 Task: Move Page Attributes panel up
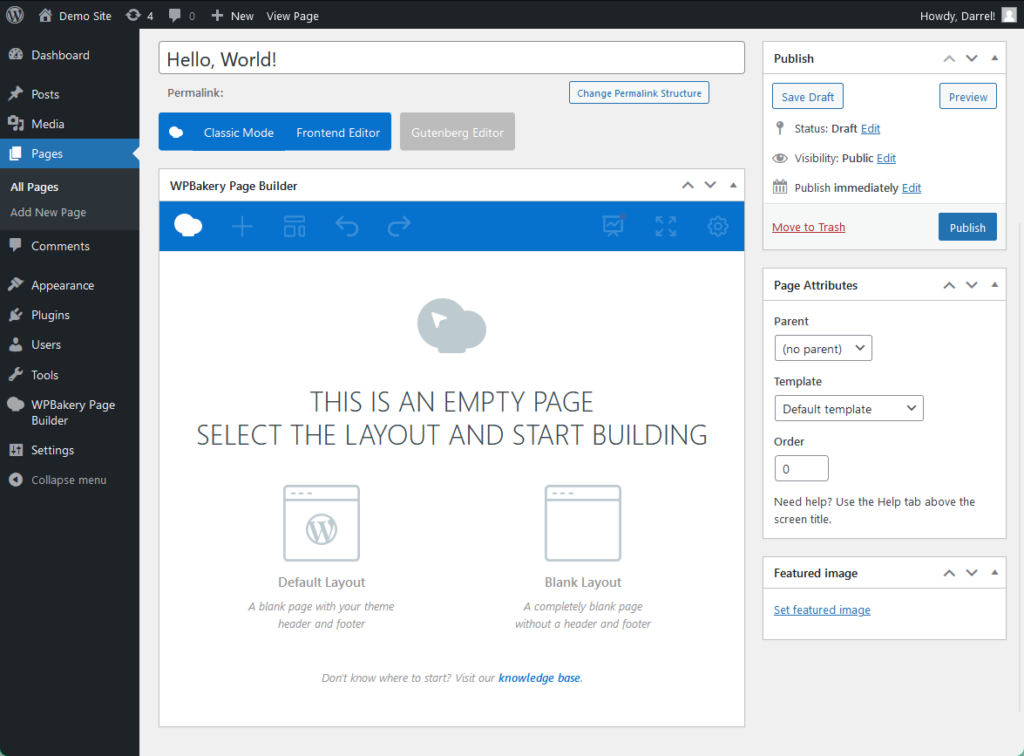click(949, 285)
